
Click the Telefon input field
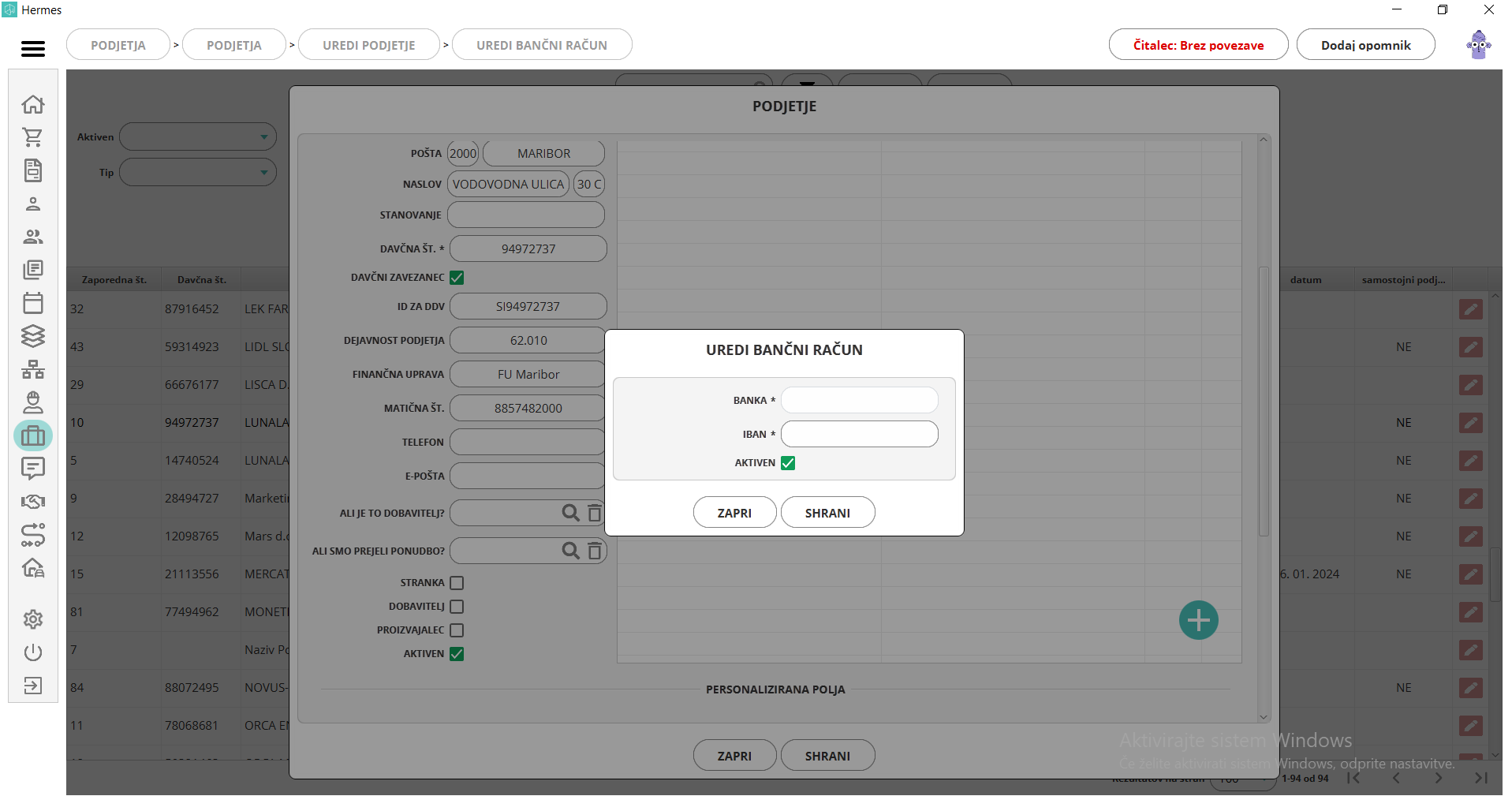(x=528, y=442)
